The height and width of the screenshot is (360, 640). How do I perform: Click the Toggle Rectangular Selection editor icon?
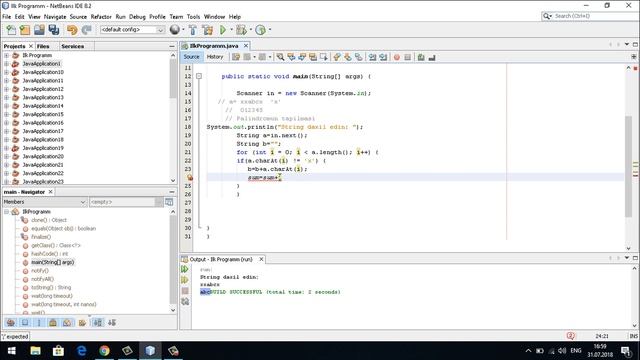[324, 57]
